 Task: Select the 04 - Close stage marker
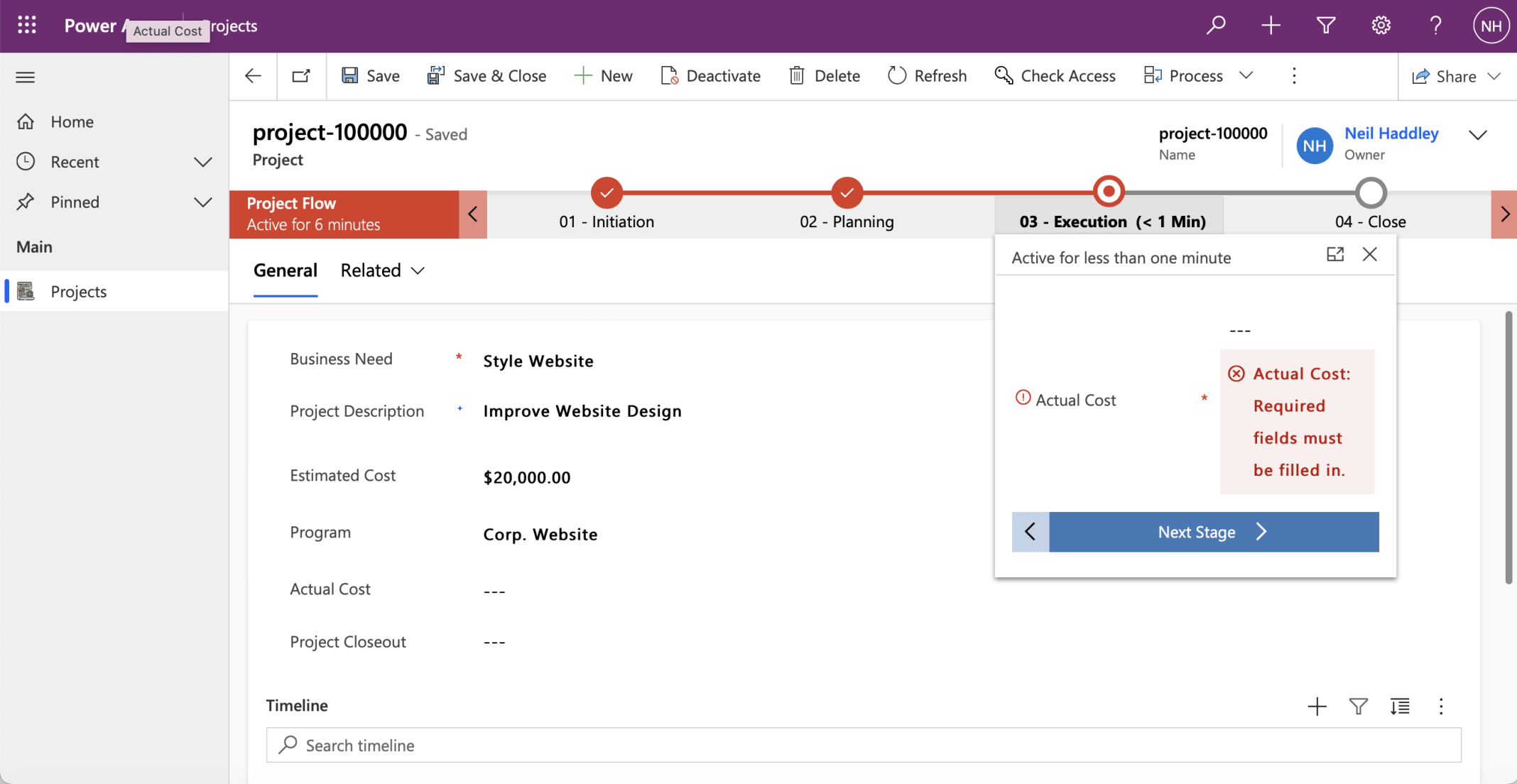click(1370, 192)
